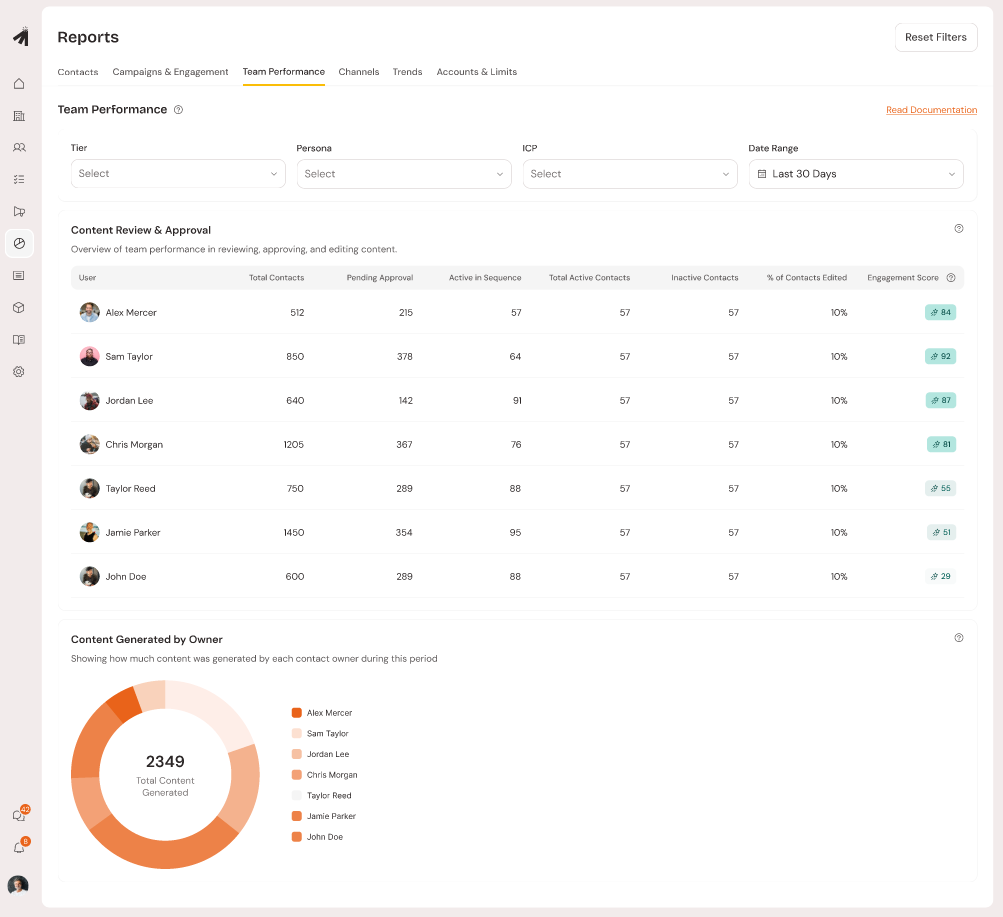
Task: Click Engagement Score column info icon
Action: click(950, 278)
